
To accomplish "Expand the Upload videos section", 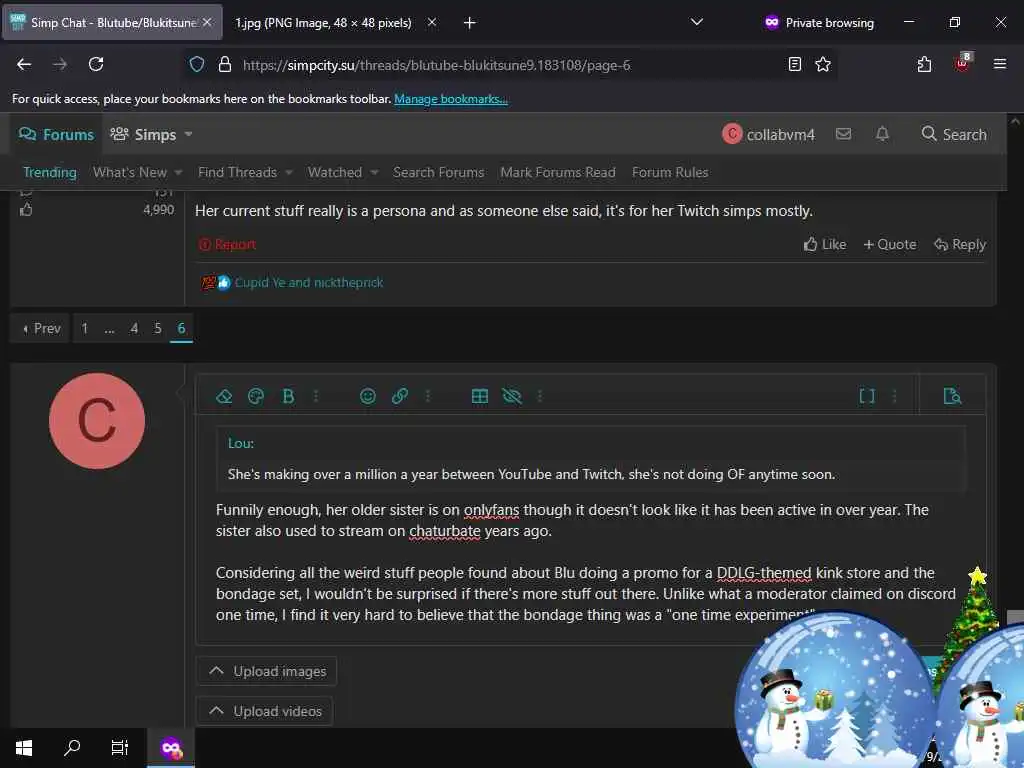I will 264,711.
